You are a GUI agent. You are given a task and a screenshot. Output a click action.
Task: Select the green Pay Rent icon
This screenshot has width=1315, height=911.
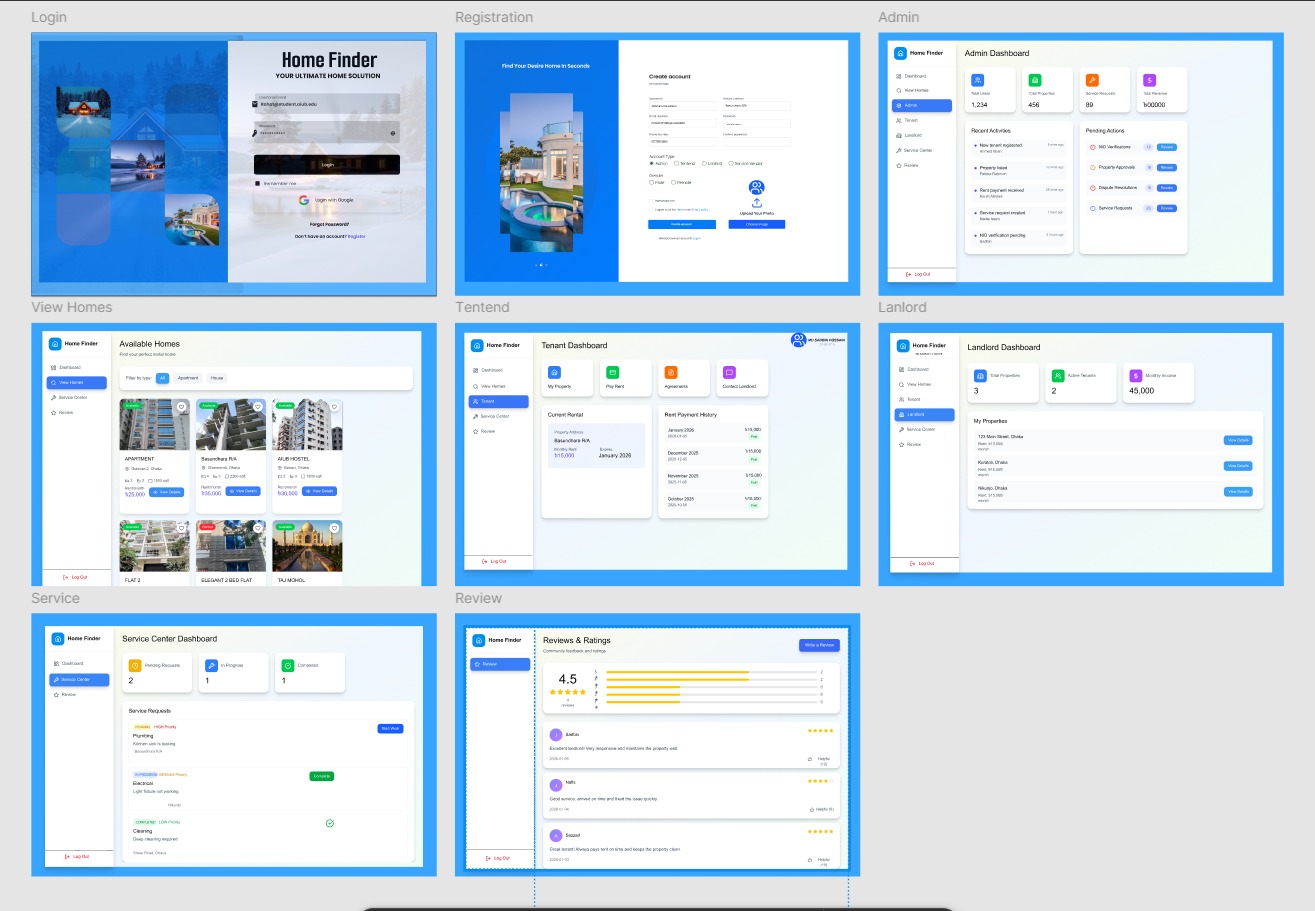pos(613,373)
